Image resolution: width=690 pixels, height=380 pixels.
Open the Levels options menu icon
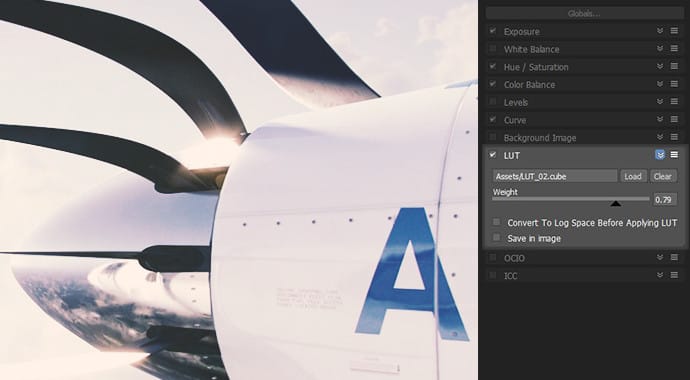674,101
